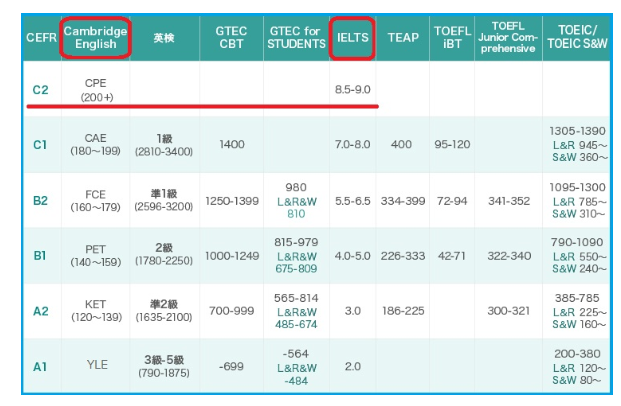The image size is (621, 406).
Task: Click the CPE (200+) cell
Action: tap(96, 90)
